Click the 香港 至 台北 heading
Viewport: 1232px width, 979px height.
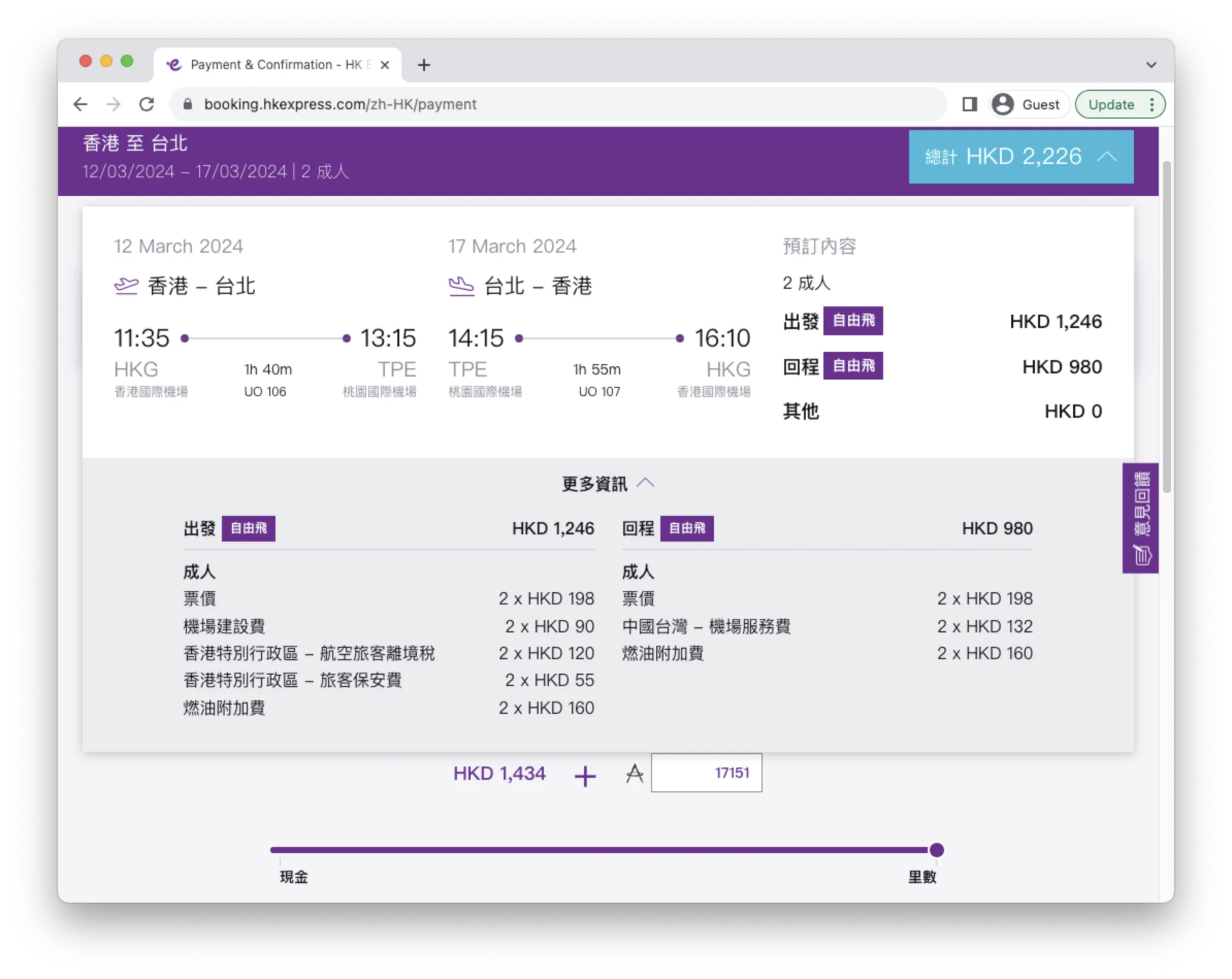tap(135, 143)
